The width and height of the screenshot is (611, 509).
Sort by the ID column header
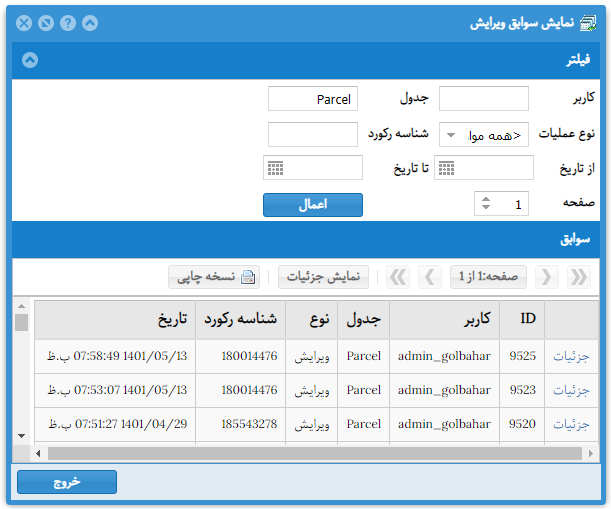click(x=522, y=319)
